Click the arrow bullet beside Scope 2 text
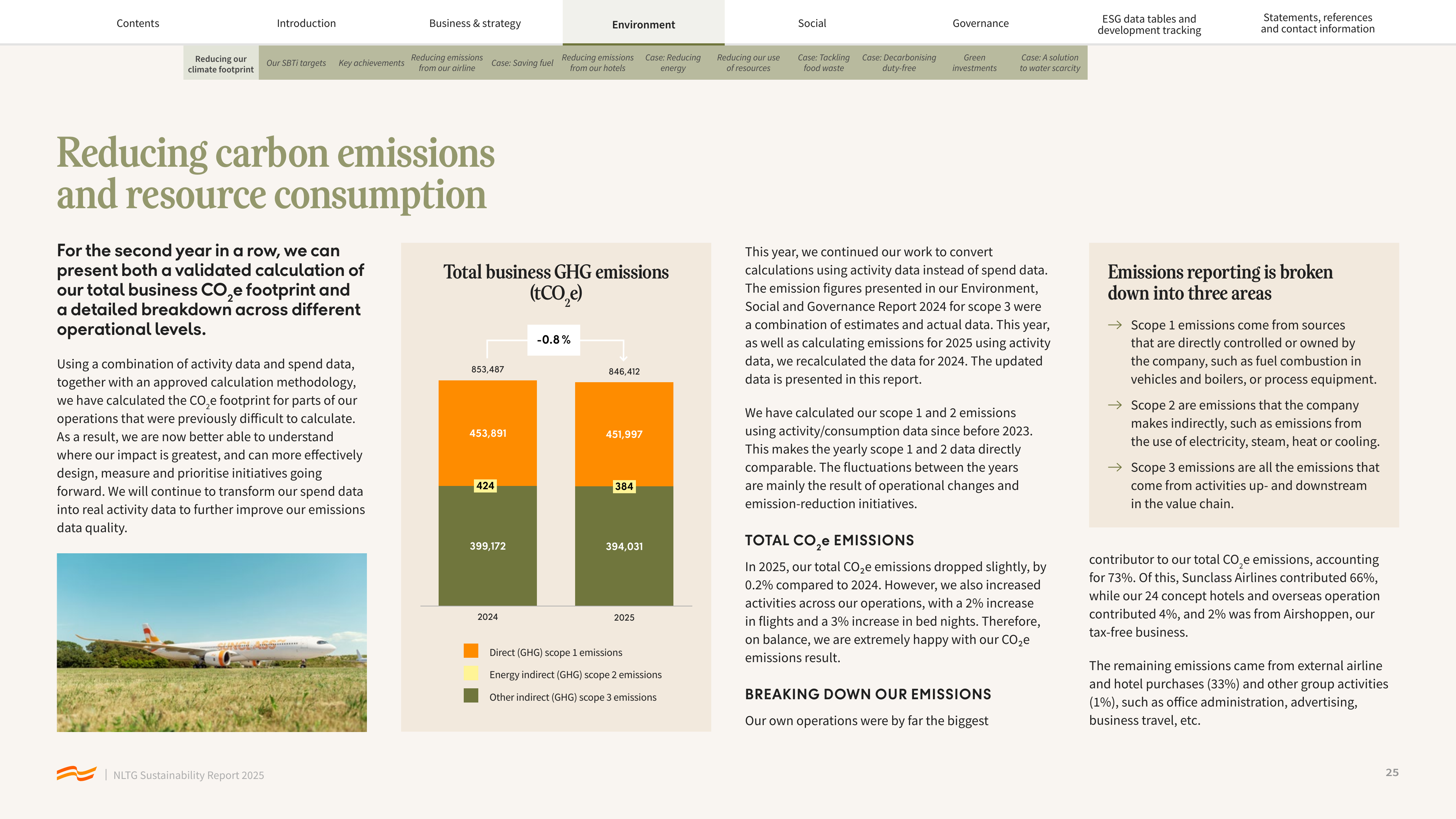Image resolution: width=1456 pixels, height=819 pixels. click(1115, 405)
